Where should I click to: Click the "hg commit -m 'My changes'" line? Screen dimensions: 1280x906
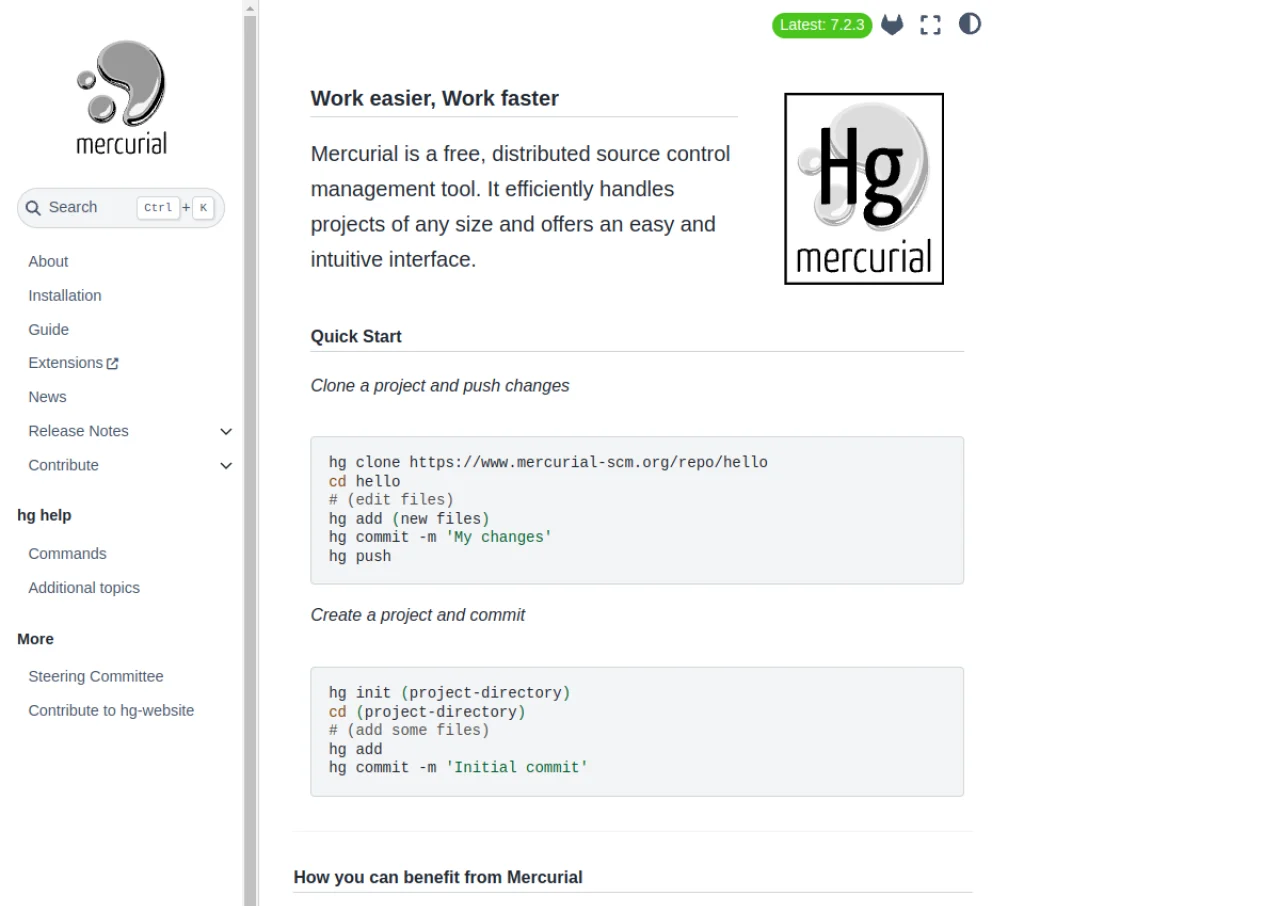click(440, 538)
